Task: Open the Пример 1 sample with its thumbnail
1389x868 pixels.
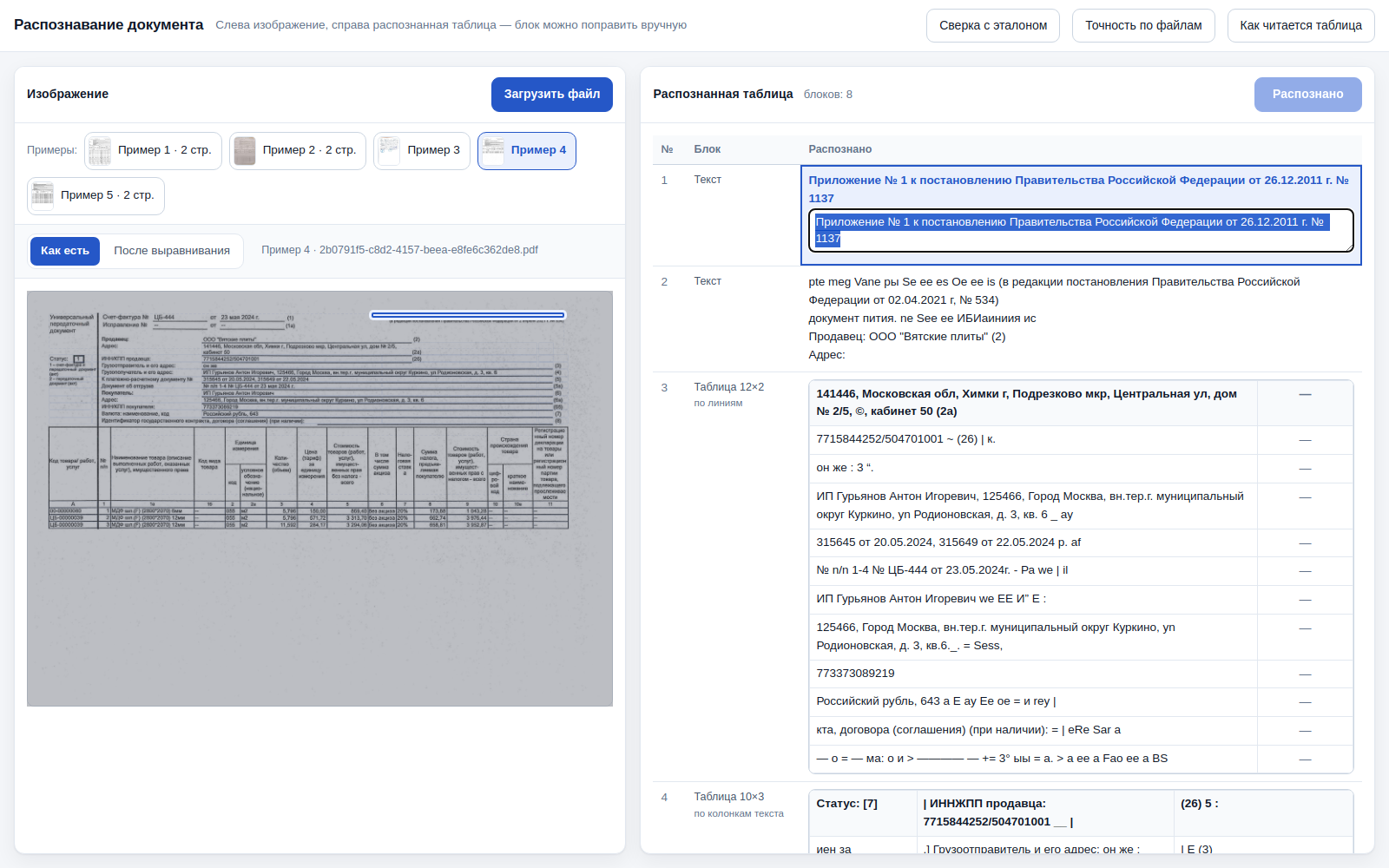Action: coord(153,150)
